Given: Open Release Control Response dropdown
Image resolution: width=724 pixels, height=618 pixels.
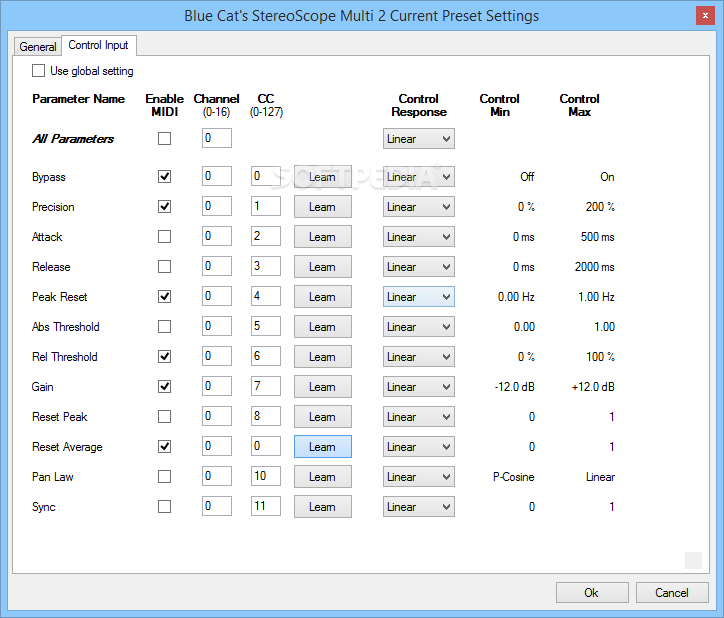Looking at the screenshot, I should pos(419,267).
